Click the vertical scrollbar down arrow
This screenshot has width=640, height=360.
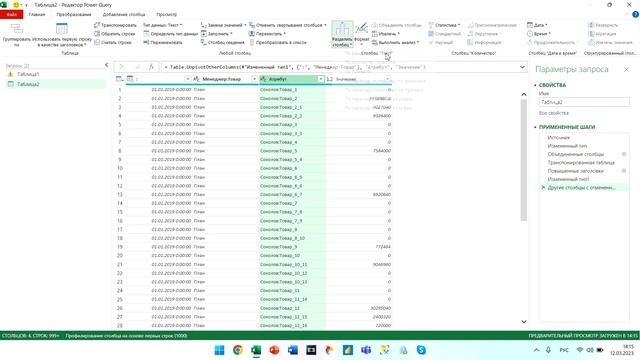tap(524, 322)
